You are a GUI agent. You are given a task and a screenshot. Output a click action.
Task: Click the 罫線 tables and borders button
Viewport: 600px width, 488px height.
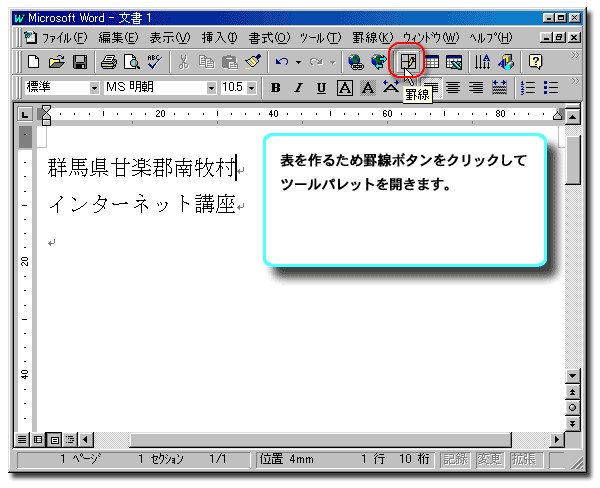coord(408,62)
